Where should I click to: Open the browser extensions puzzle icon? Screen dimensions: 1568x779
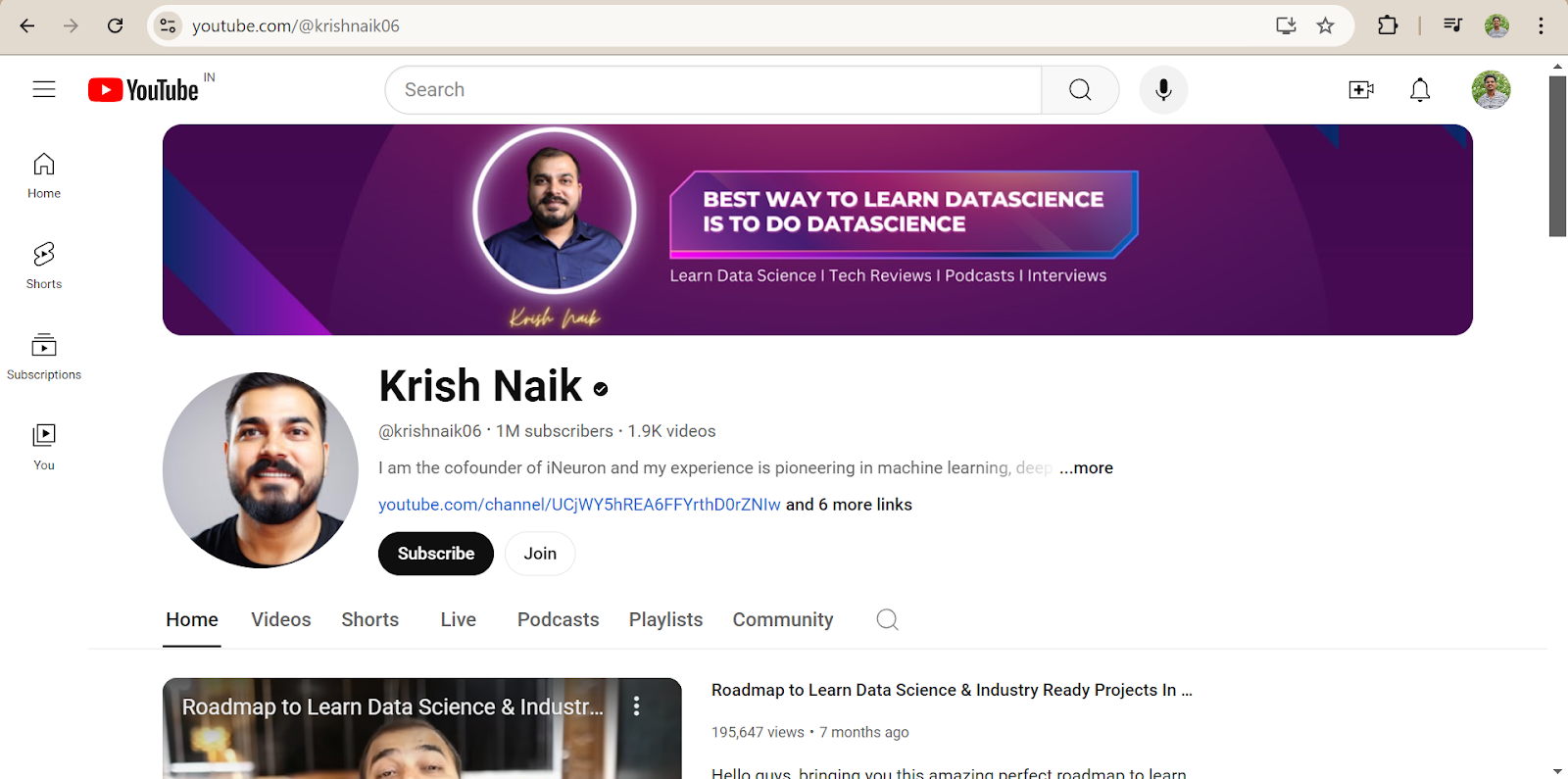click(1388, 25)
